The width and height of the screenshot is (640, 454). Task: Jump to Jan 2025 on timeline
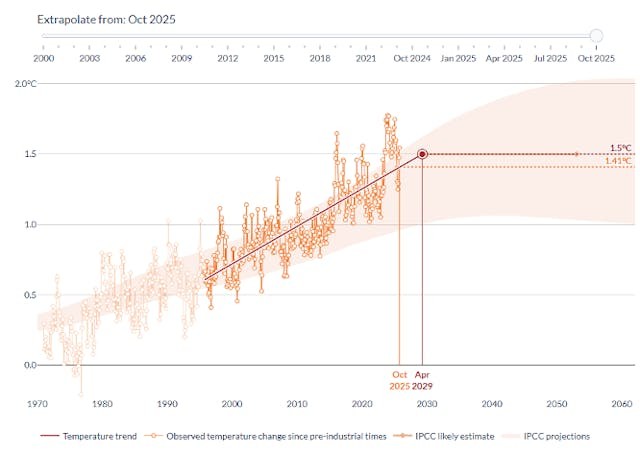(458, 58)
